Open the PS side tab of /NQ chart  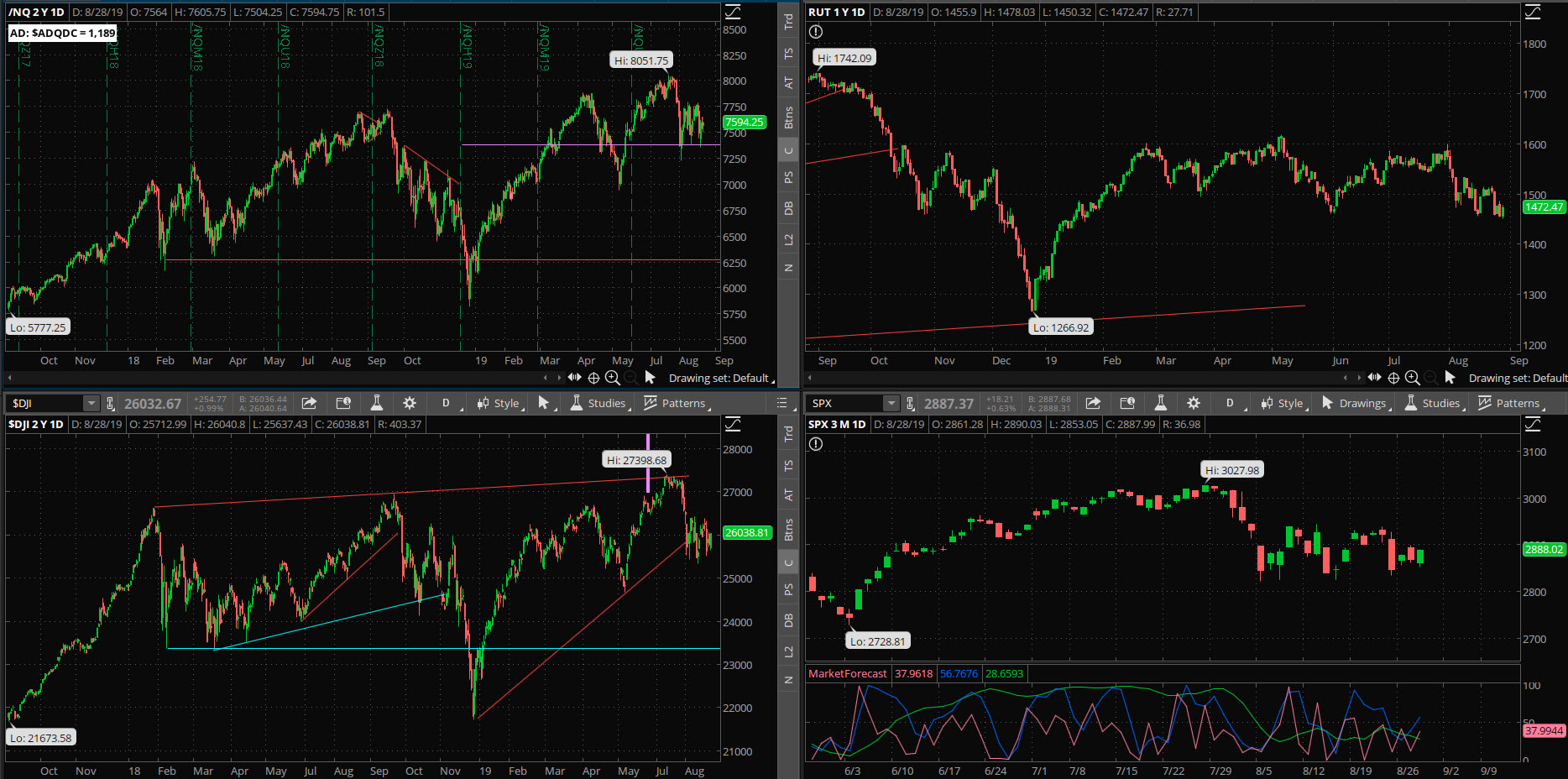point(788,177)
